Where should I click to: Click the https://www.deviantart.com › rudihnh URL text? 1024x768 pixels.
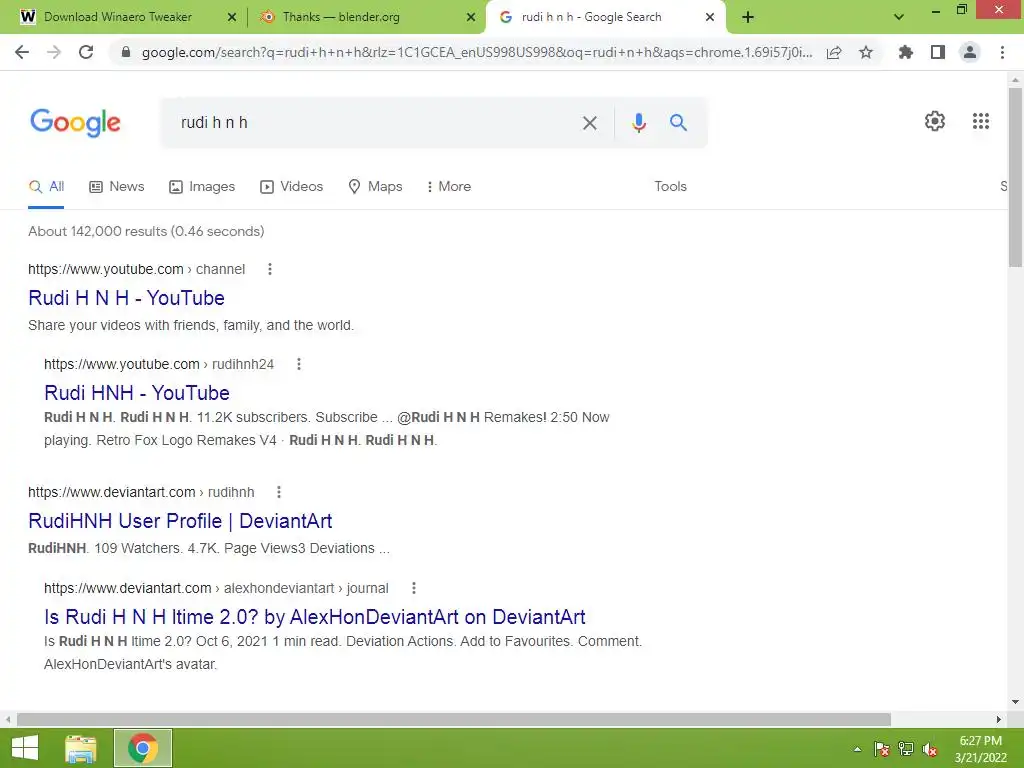click(141, 492)
